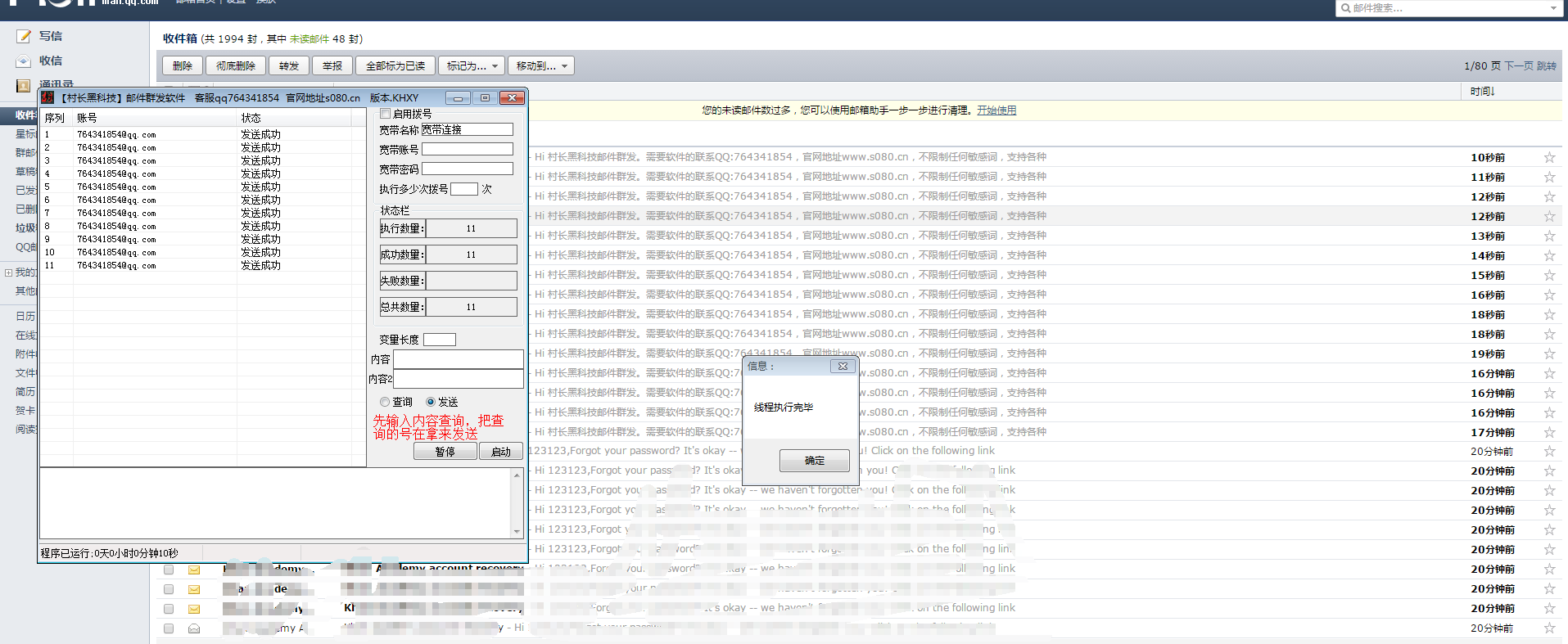The width and height of the screenshot is (1568, 644).
Task: Click the contacts book icon in sidebar
Action: 24,85
